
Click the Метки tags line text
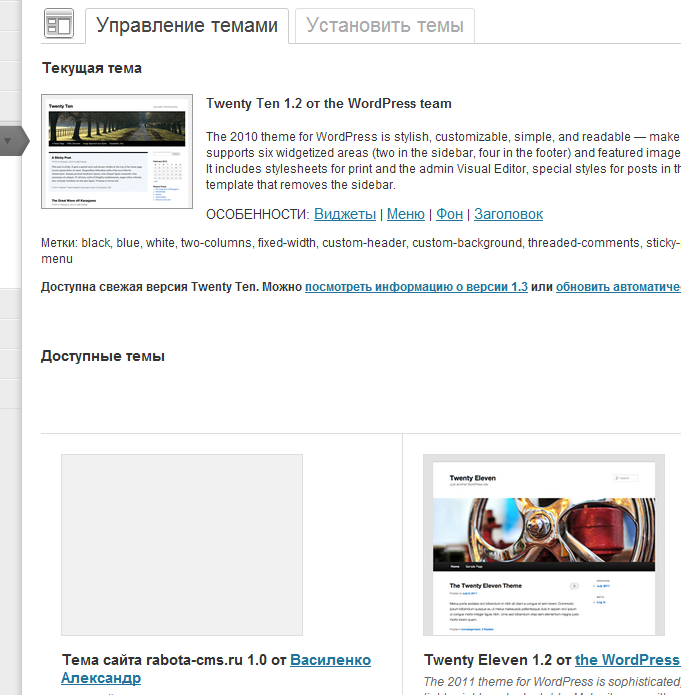pos(361,251)
